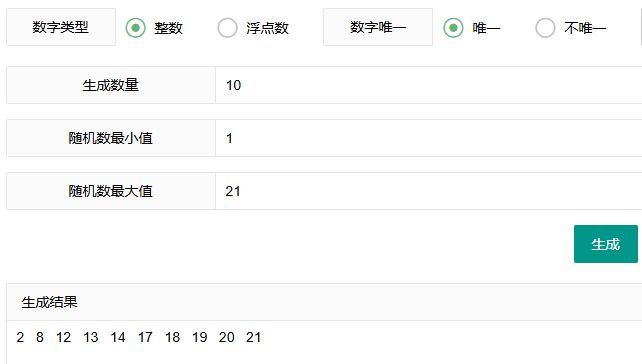Screen dimensions: 642x364
Task: Click result number 2
Action: click(20, 337)
